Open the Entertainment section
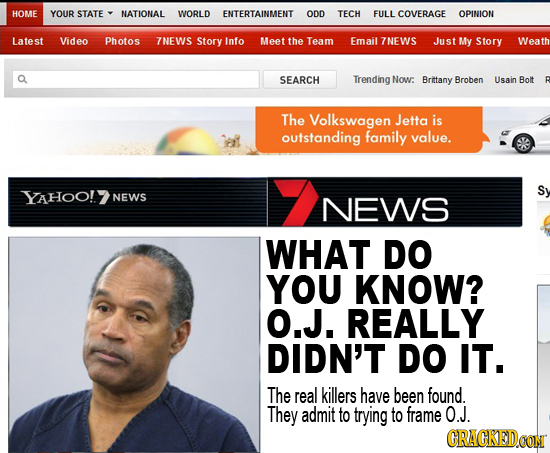The height and width of the screenshot is (453, 550). (x=258, y=14)
